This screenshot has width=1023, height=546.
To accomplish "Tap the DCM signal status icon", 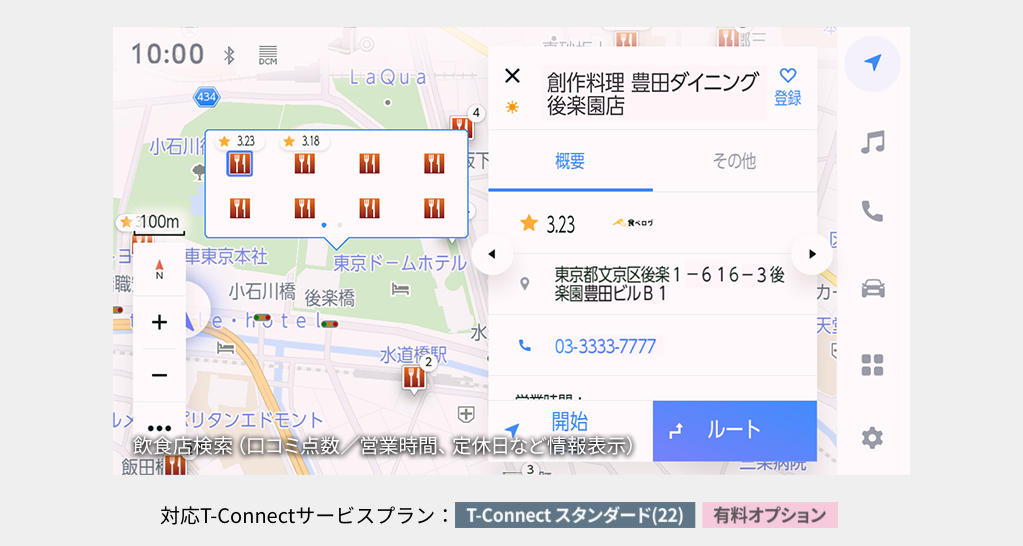I will (267, 55).
